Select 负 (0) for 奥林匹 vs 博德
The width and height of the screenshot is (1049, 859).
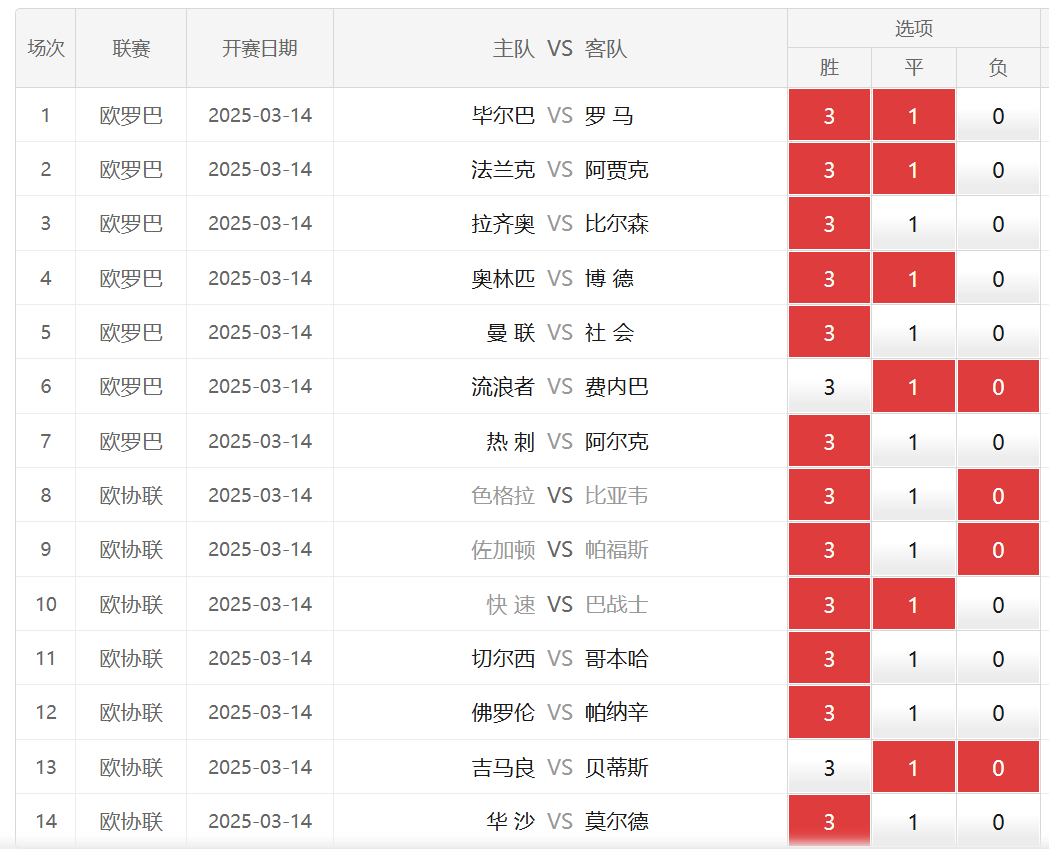[x=998, y=278]
